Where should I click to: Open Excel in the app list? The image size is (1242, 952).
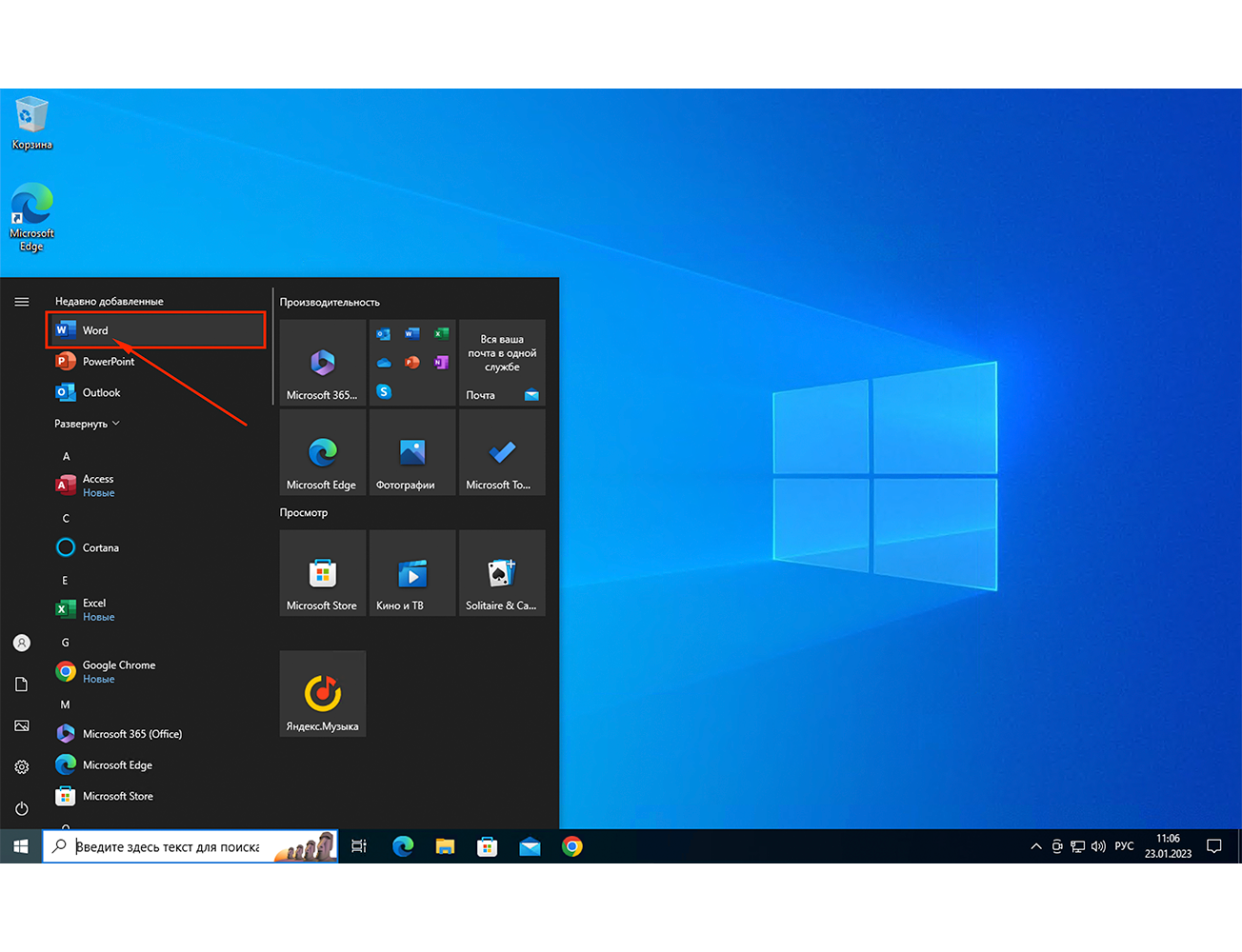click(x=156, y=609)
